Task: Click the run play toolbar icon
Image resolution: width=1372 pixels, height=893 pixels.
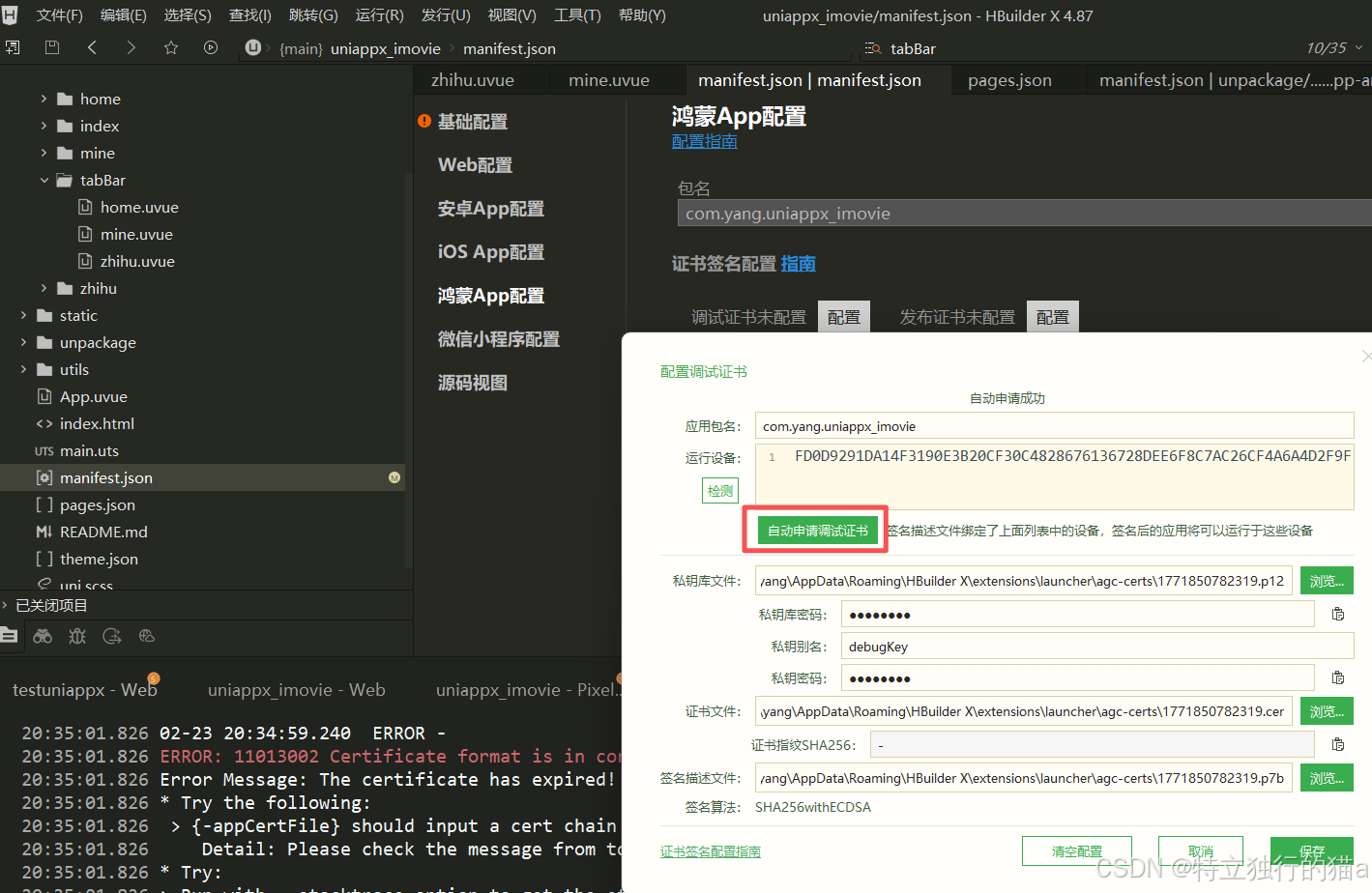Action: (x=211, y=47)
